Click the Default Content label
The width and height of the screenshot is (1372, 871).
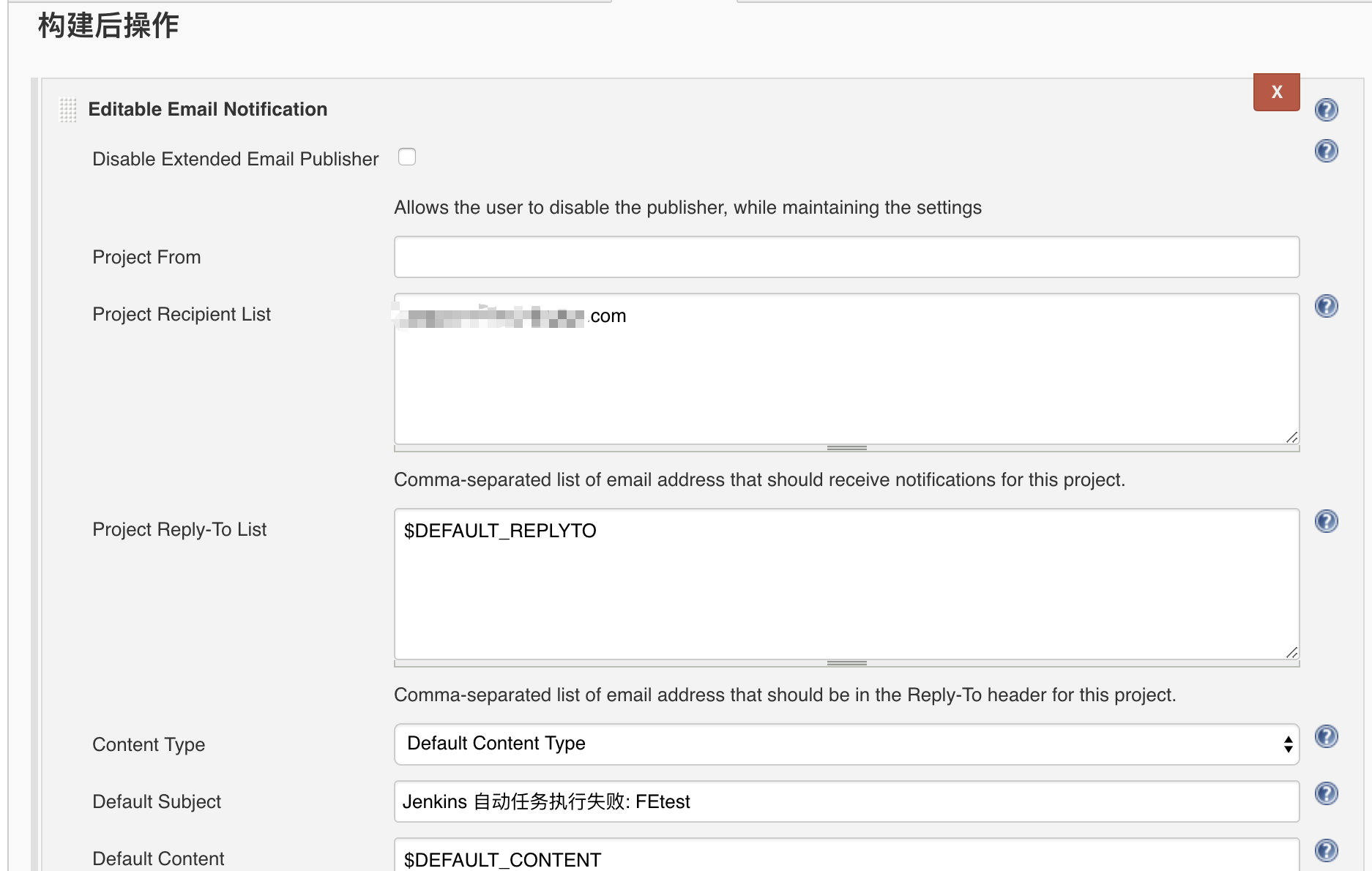click(x=158, y=859)
